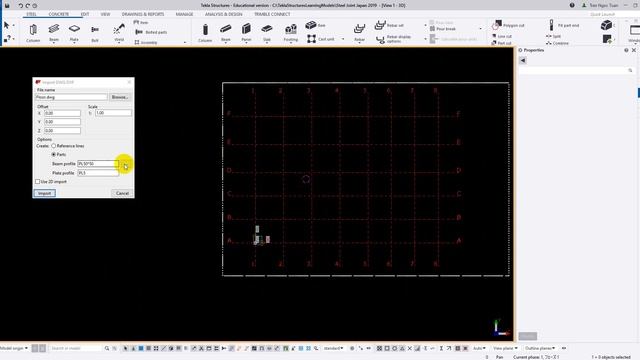Open the Outline planes dropdown
The height and width of the screenshot is (360, 640).
tap(540, 348)
